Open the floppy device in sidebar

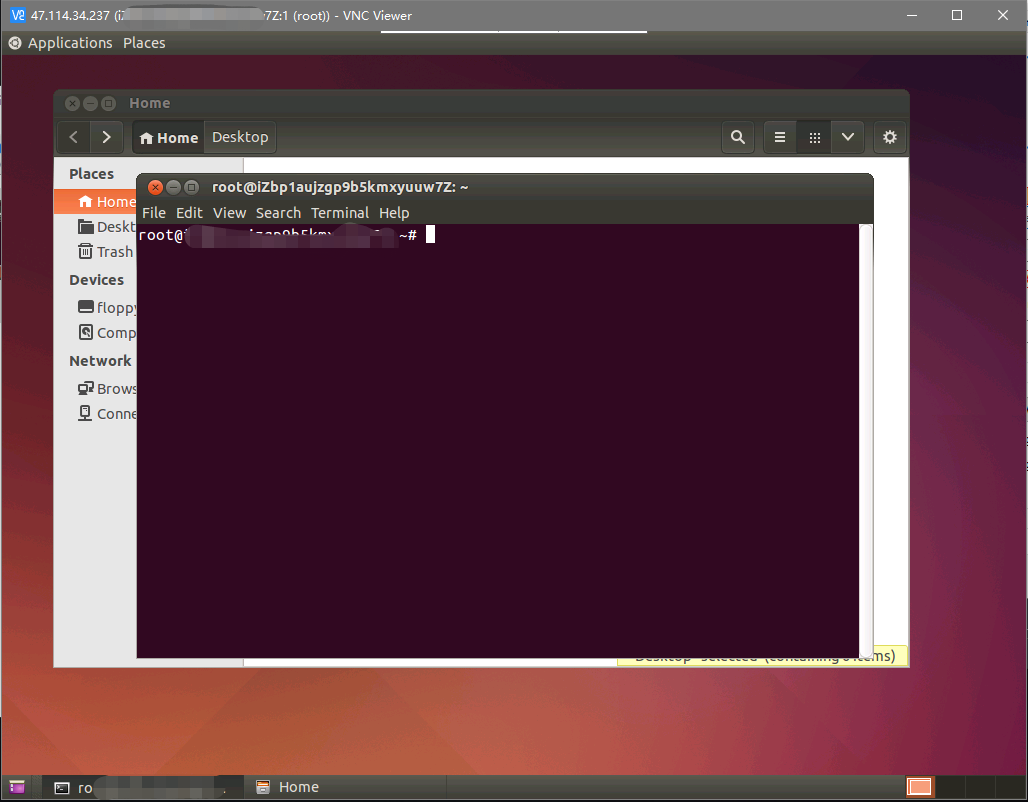click(96, 308)
